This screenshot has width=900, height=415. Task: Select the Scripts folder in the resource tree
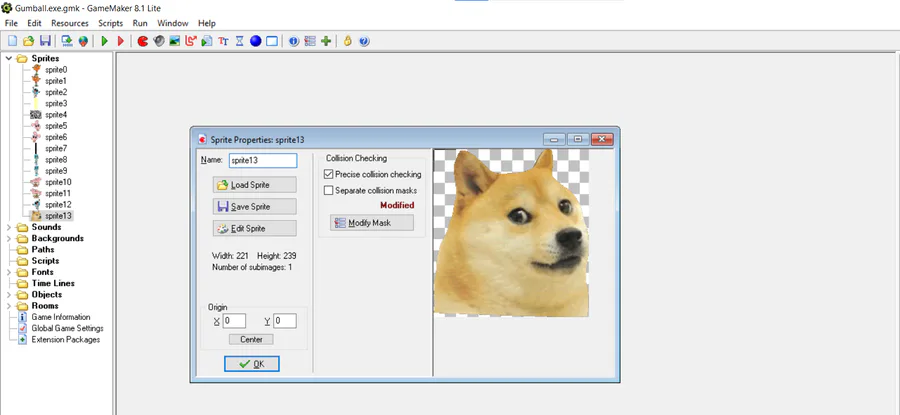45,261
